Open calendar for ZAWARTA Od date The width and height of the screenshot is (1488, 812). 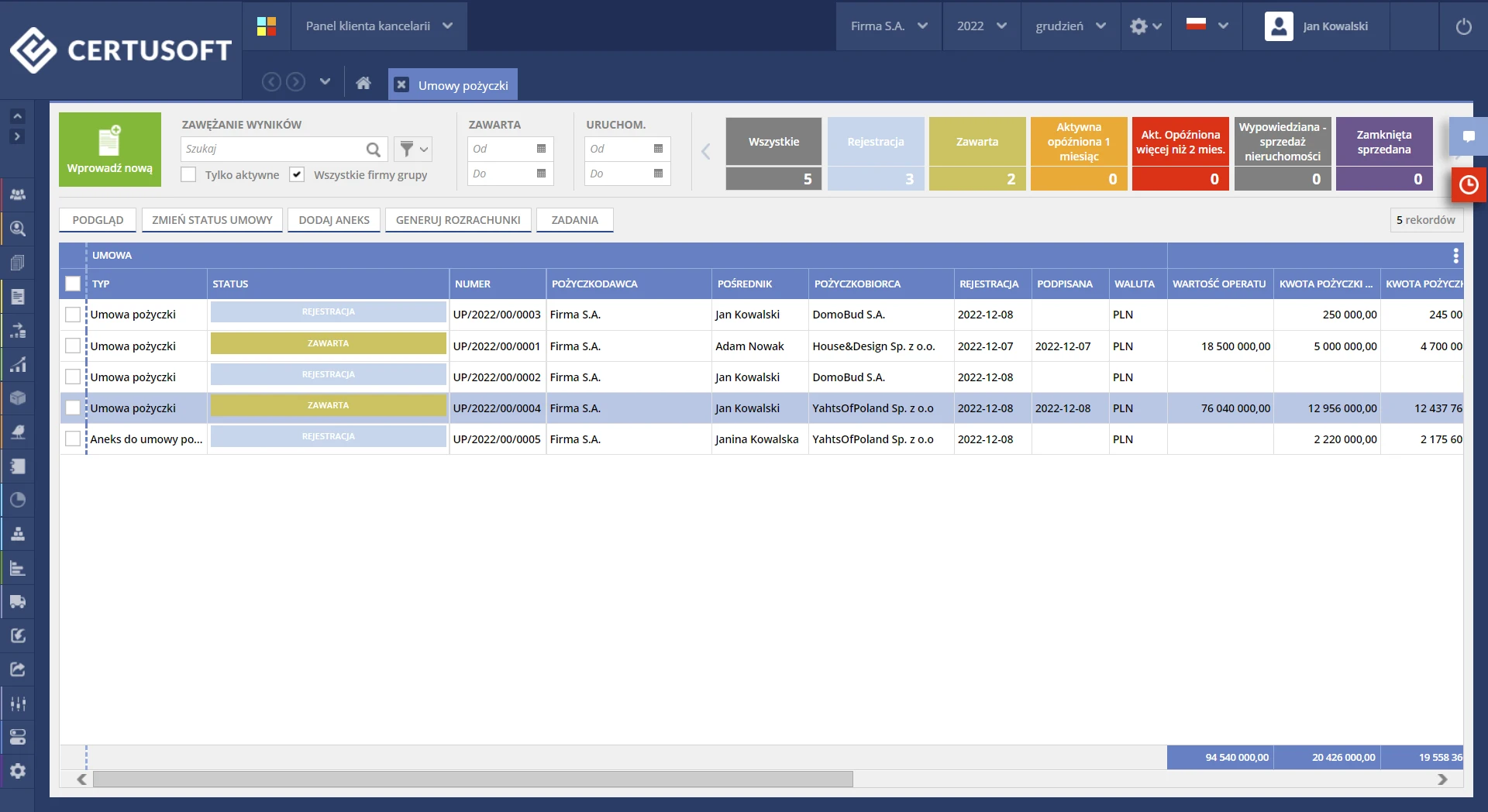point(541,149)
